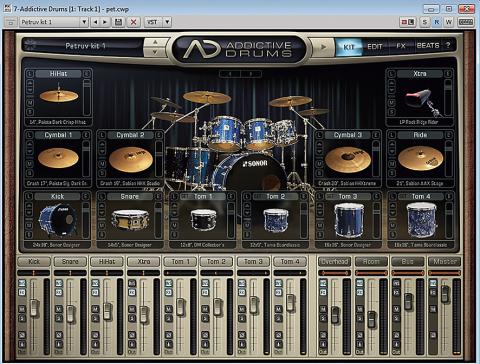This screenshot has height=364, width=480.
Task: Click the Cymbal 2 crash image
Action: tap(131, 159)
